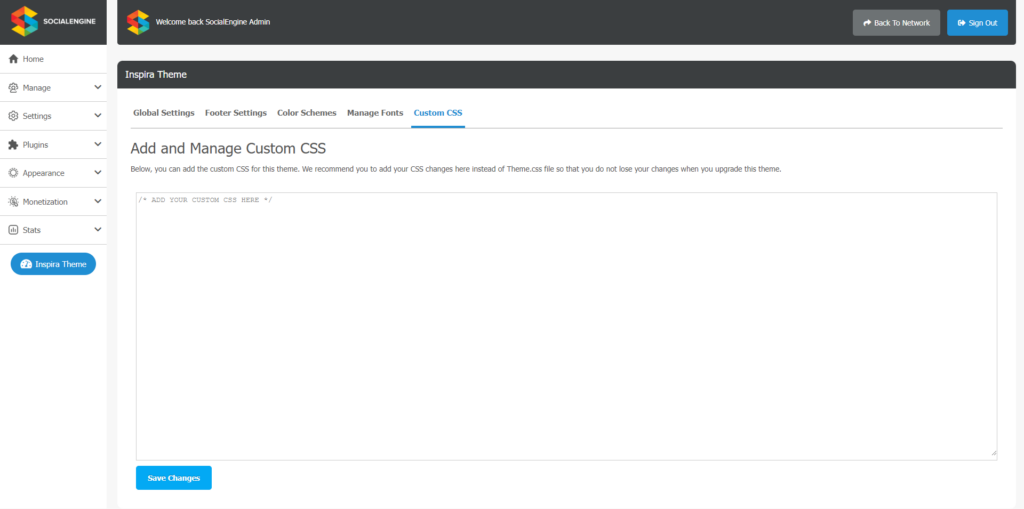The width and height of the screenshot is (1024, 509).
Task: Open the Color Schemes tab
Action: click(307, 113)
